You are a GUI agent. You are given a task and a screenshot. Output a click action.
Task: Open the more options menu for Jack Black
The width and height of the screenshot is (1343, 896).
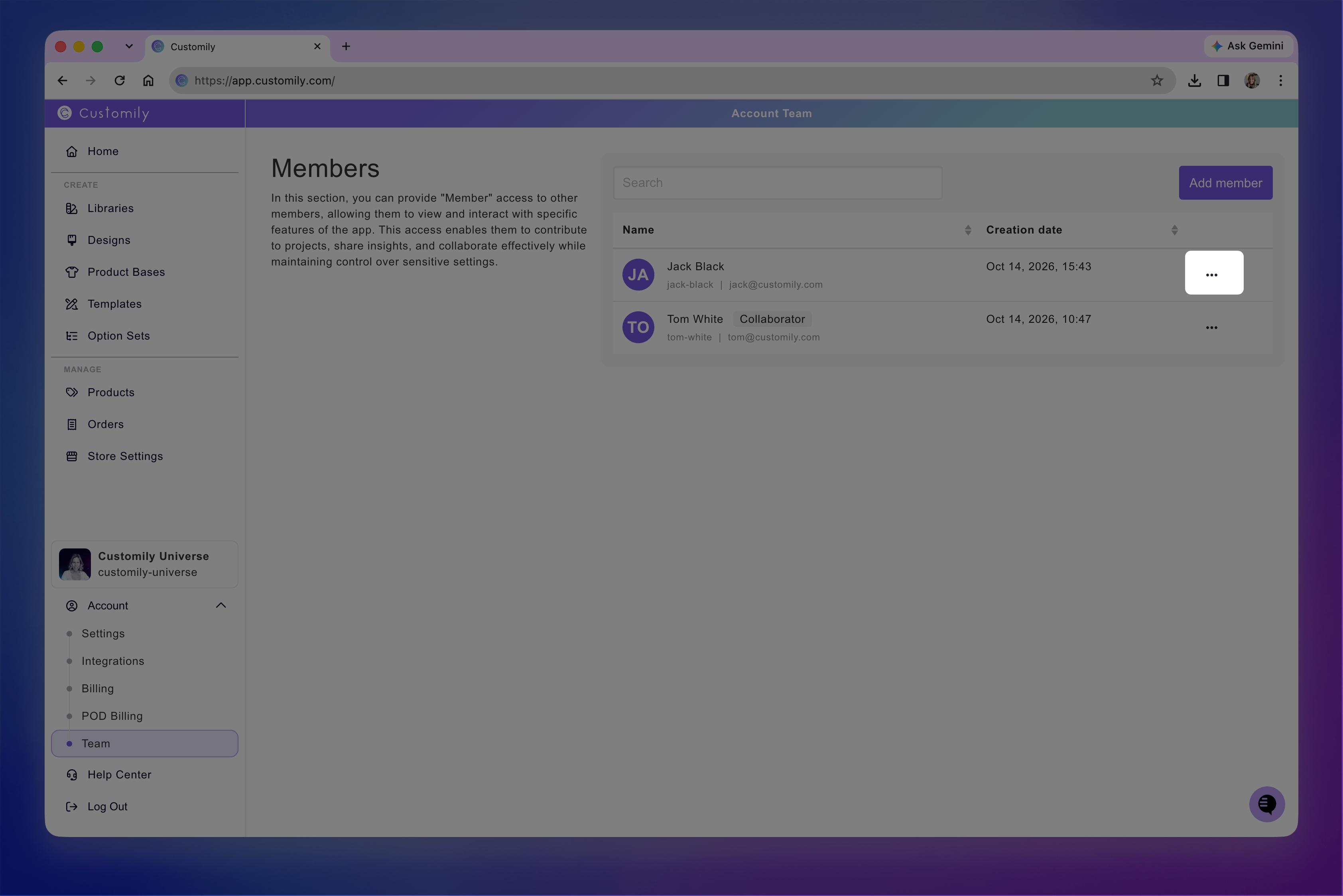tap(1211, 275)
